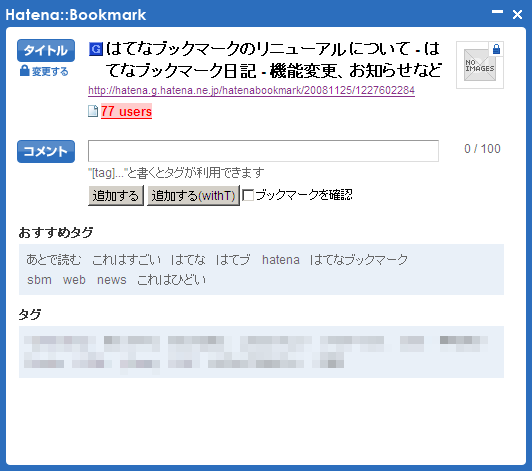Close the Hatena::Bookmark window
This screenshot has height=471, width=532.
[517, 14]
